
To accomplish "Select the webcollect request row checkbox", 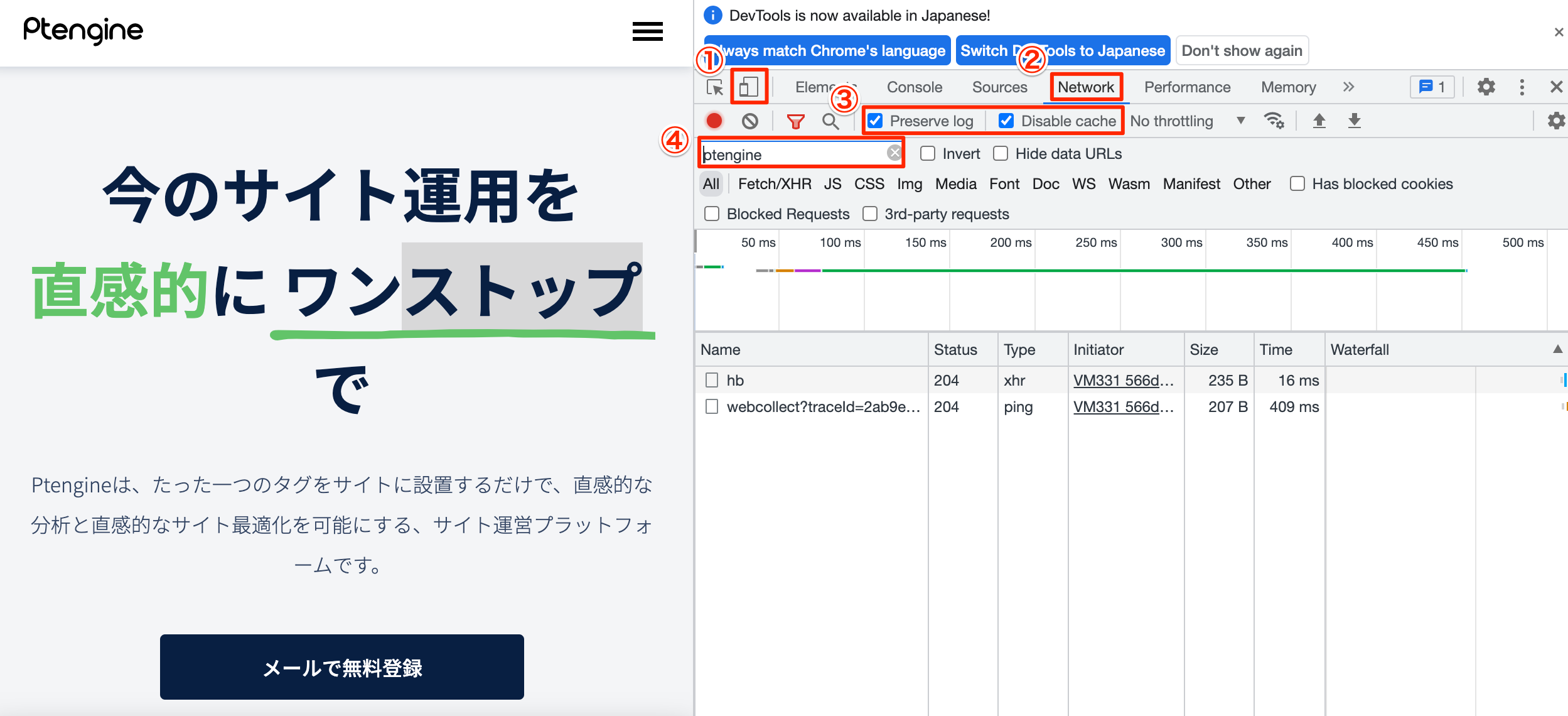I will 712,406.
